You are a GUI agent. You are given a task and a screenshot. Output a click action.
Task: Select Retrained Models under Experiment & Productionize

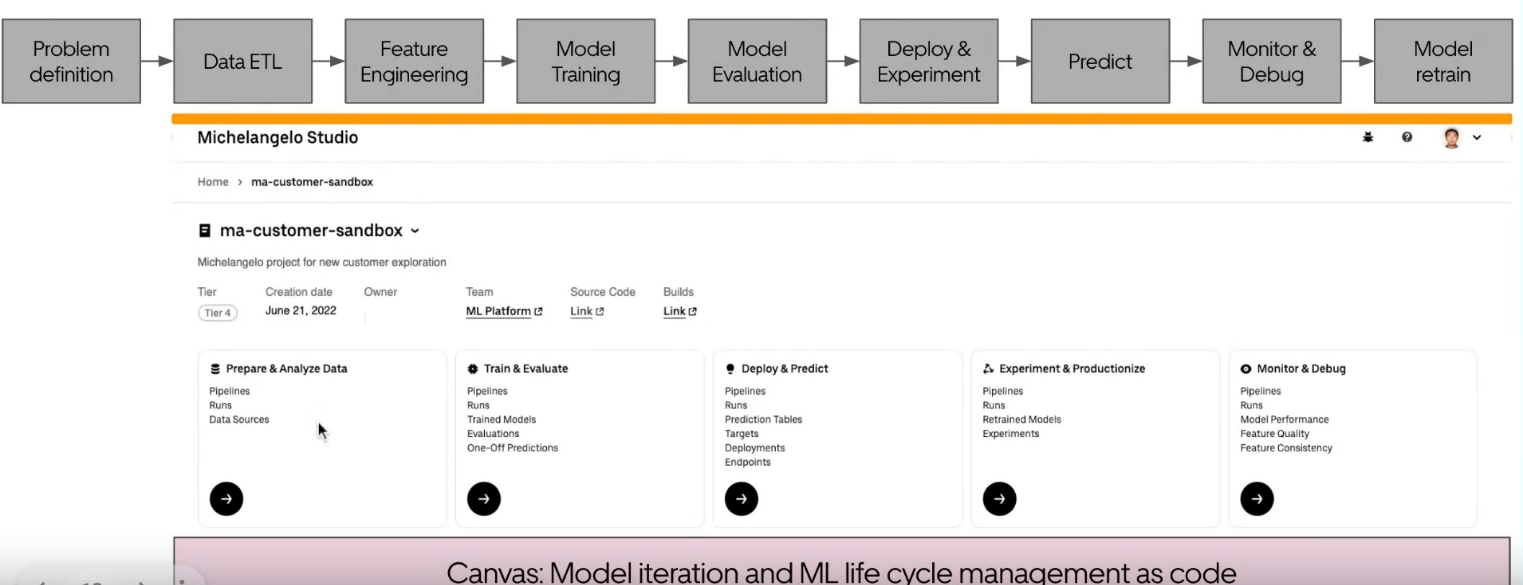[x=1021, y=420]
